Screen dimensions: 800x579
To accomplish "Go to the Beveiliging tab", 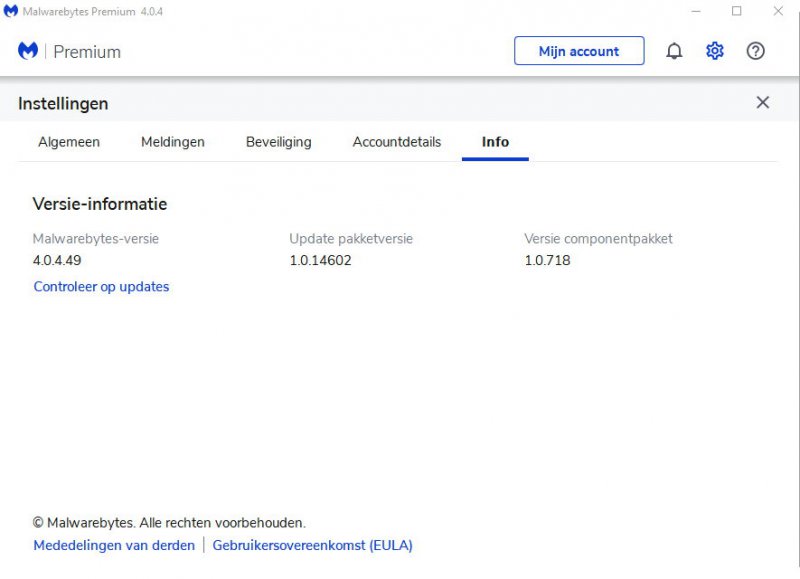I will (279, 142).
